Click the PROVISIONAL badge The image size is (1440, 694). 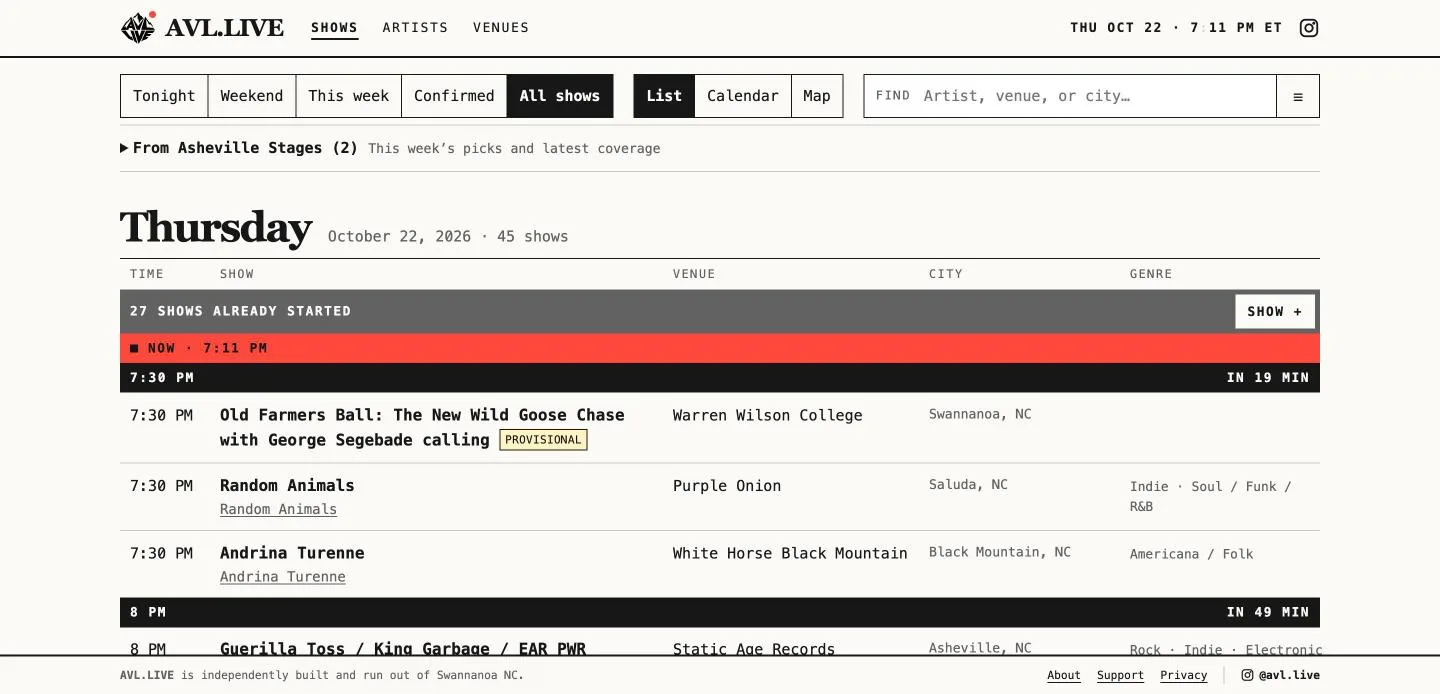pos(543,440)
